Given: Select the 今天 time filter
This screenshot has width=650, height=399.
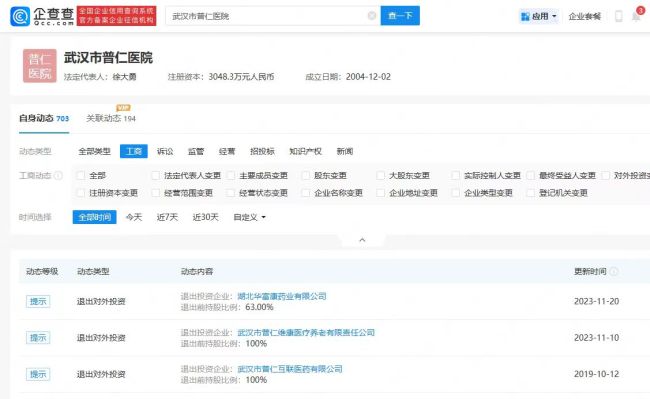Looking at the screenshot, I should [x=133, y=217].
